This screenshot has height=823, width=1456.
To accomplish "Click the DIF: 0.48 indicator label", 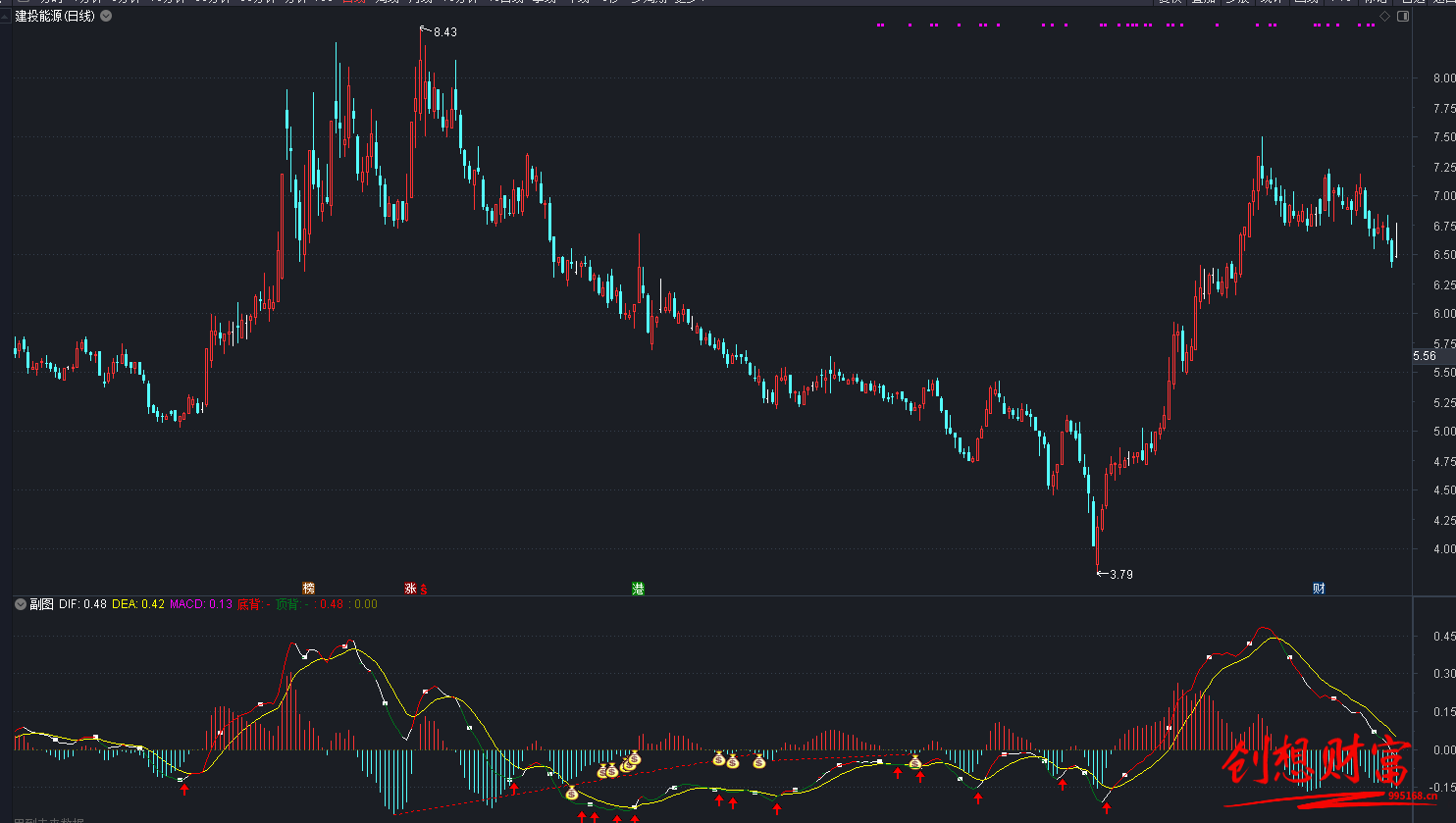I will tap(82, 604).
